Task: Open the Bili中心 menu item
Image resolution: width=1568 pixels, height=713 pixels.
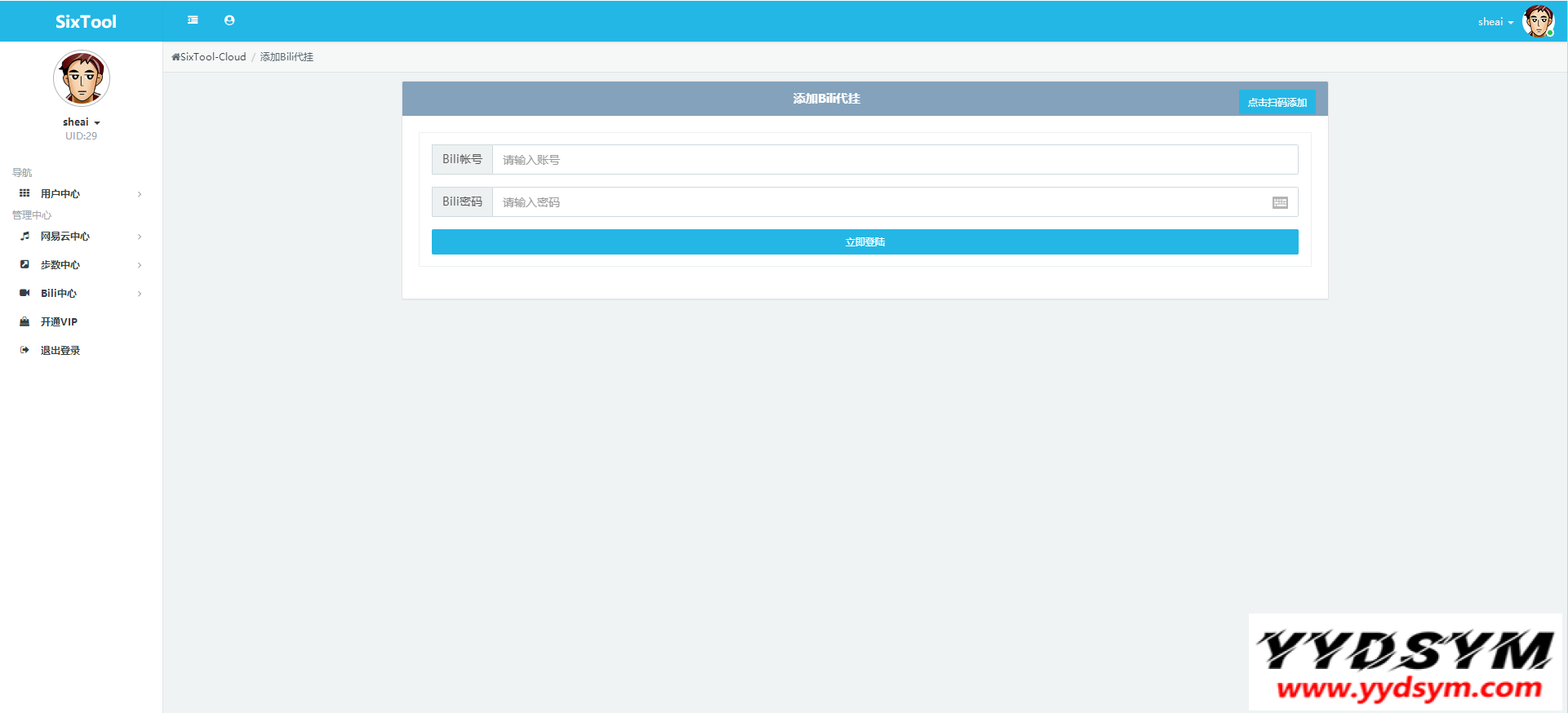Action: click(x=59, y=293)
